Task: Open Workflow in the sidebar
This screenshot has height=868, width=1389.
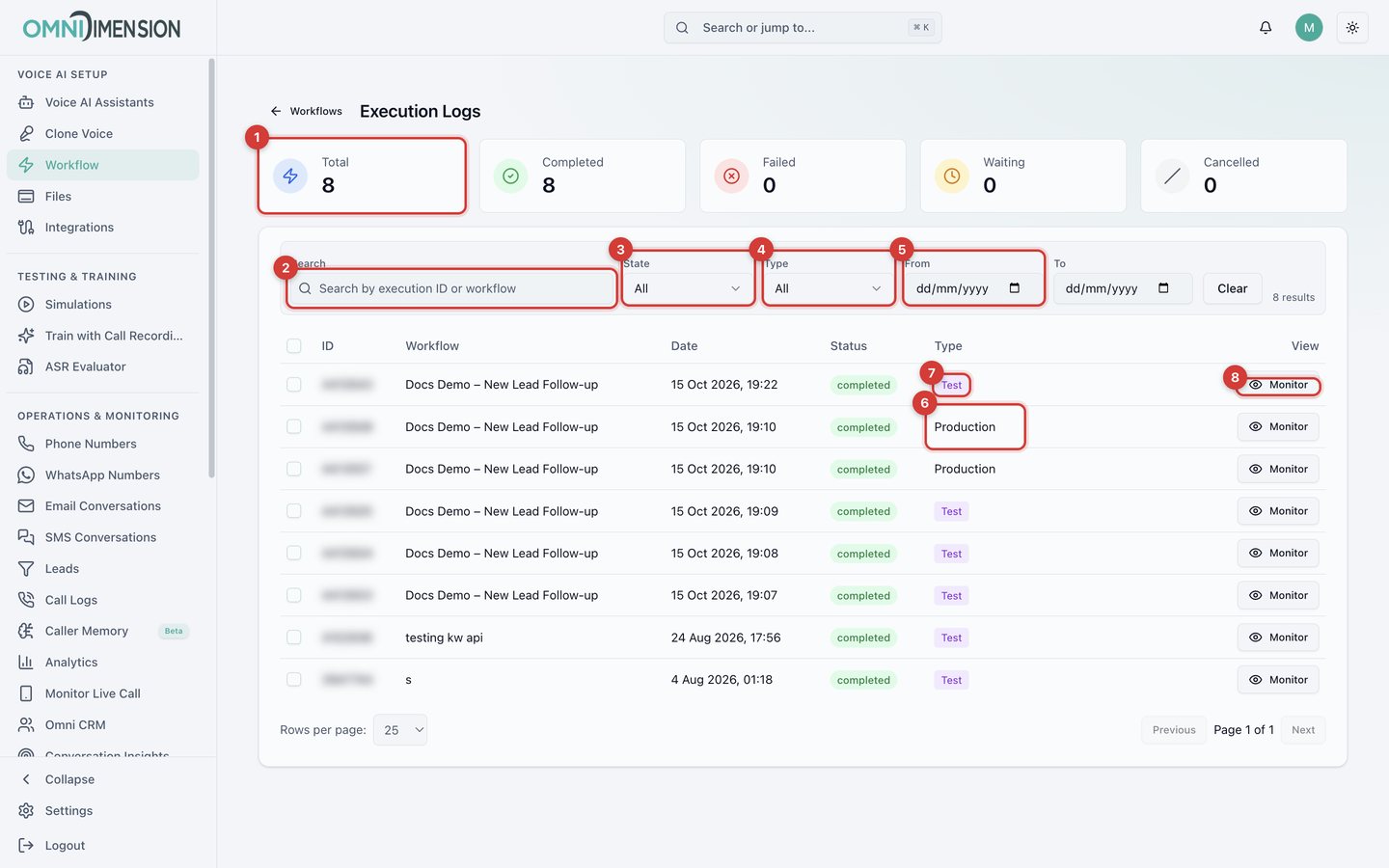Action: click(102, 165)
